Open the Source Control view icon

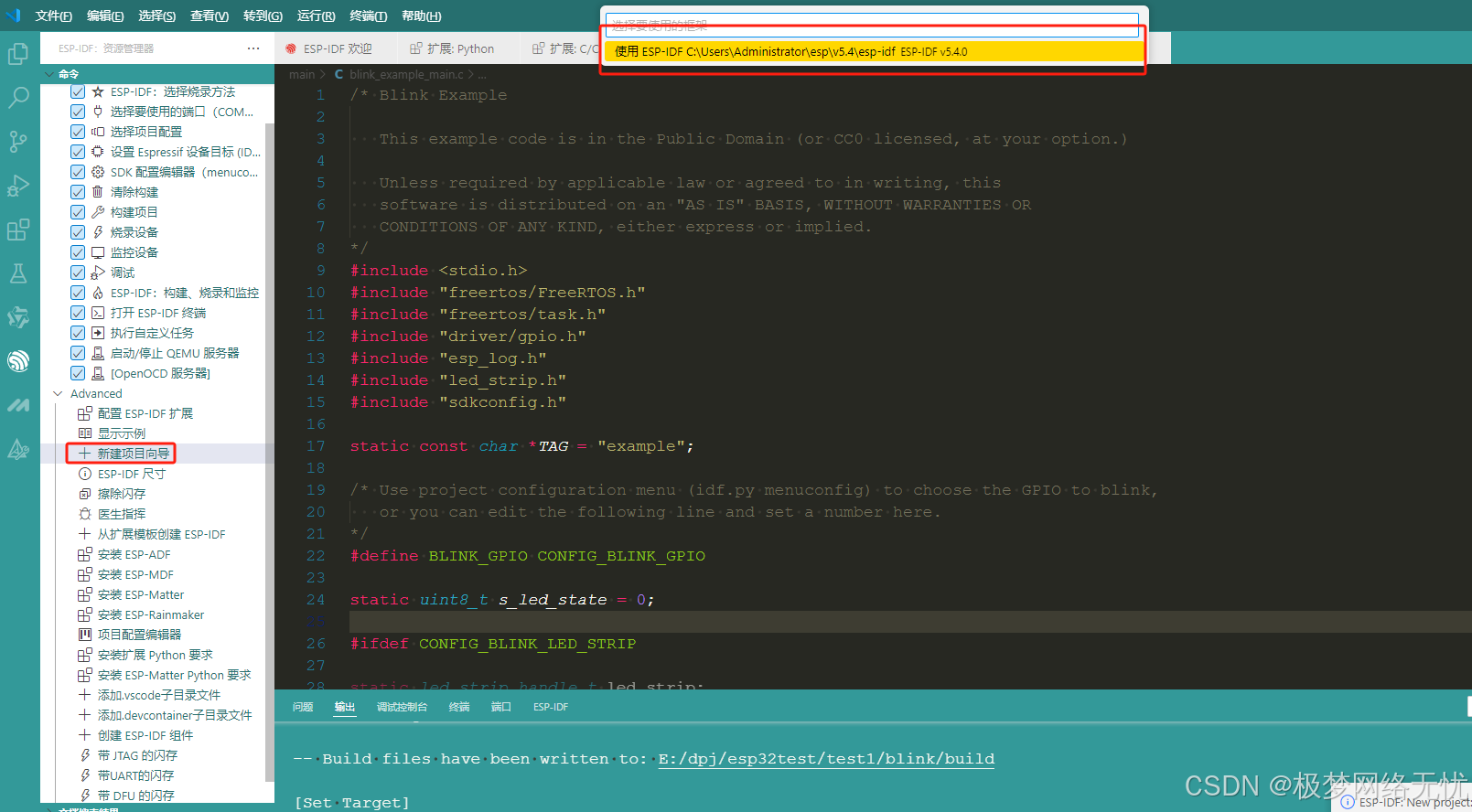coord(17,142)
